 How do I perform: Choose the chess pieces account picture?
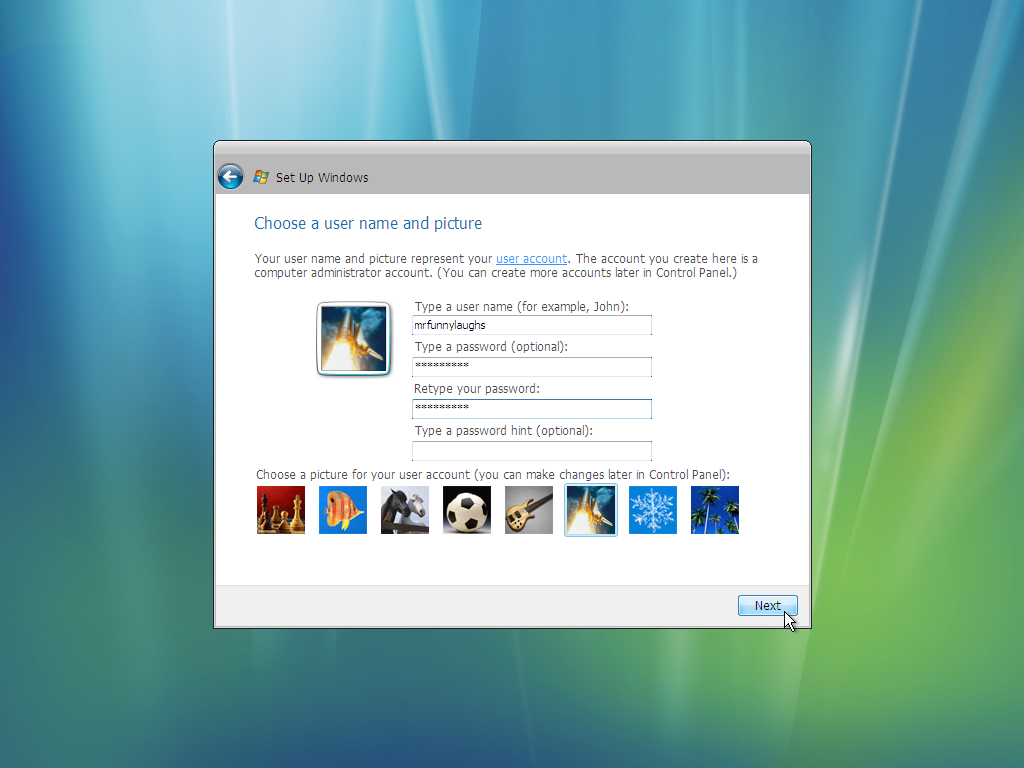(x=281, y=510)
